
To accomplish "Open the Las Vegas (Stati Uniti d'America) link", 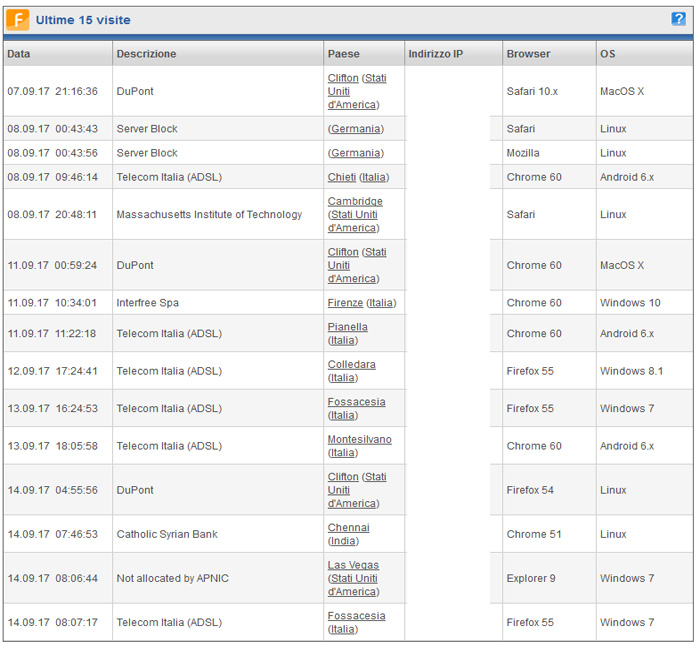I will coord(354,578).
